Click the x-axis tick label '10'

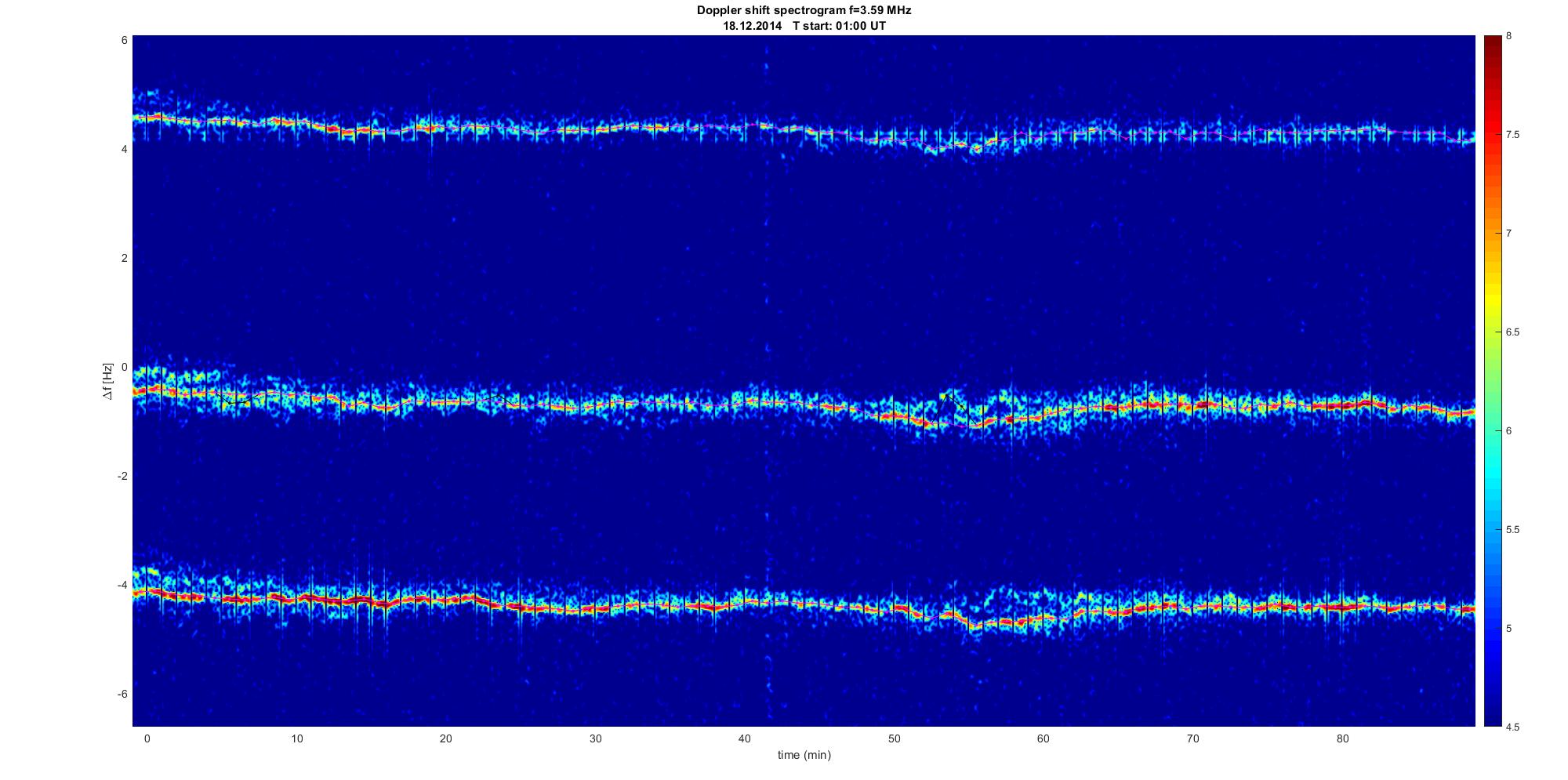pyautogui.click(x=296, y=738)
